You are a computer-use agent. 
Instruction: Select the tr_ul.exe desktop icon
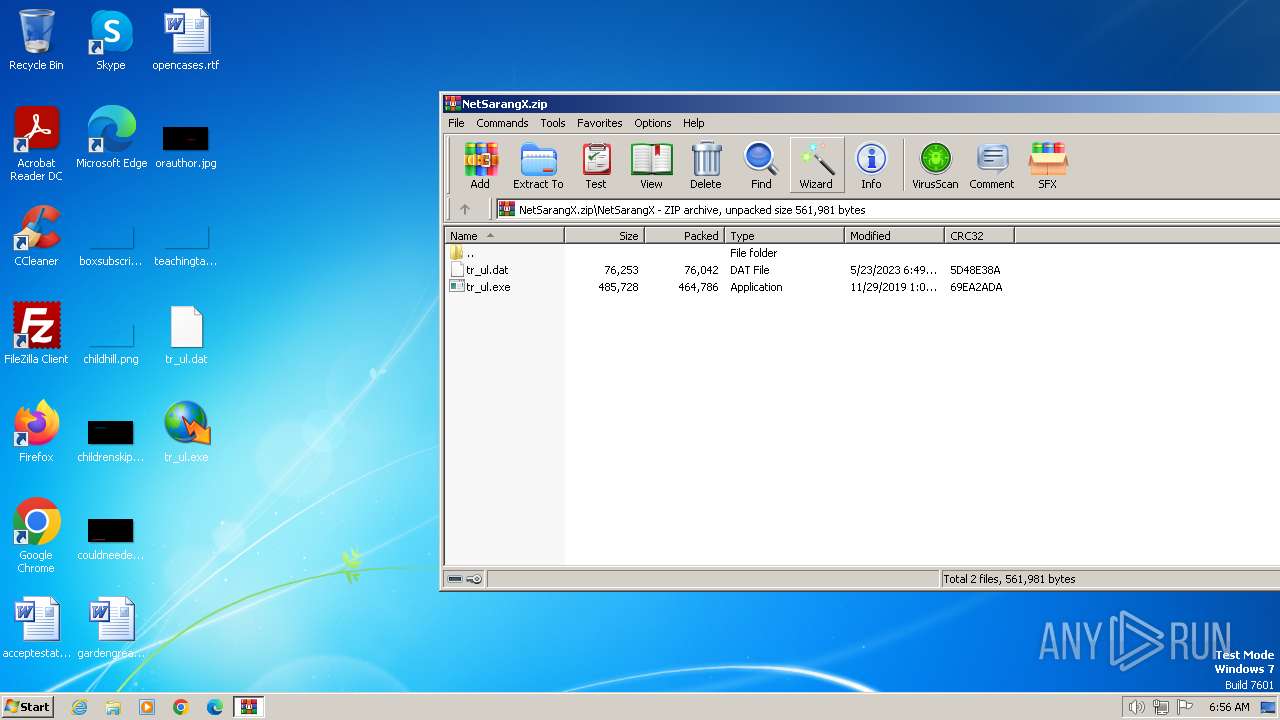click(x=186, y=433)
